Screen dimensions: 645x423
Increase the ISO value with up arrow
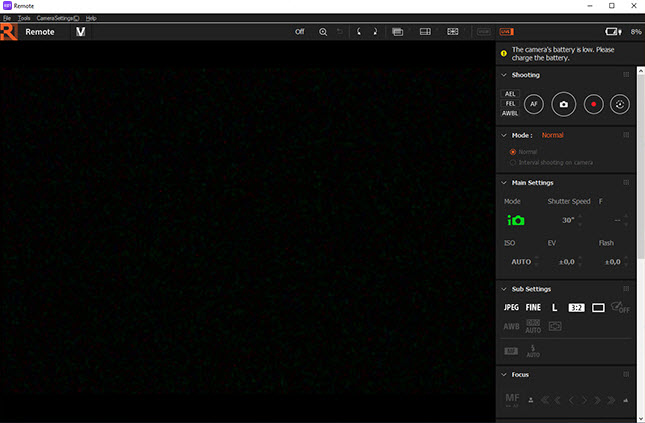(536, 258)
